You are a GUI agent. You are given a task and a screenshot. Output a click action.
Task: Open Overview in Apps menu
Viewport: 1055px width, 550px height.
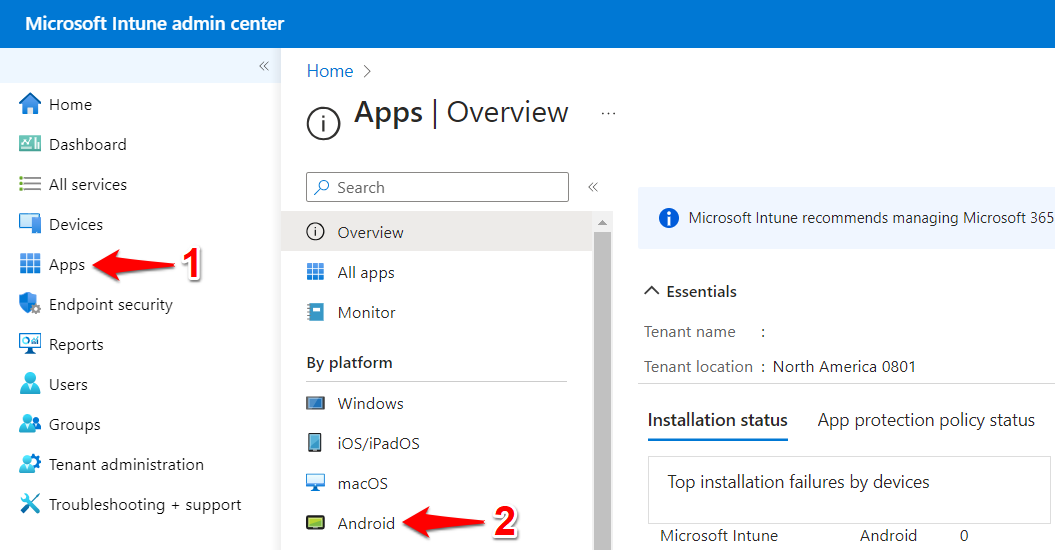point(437,232)
